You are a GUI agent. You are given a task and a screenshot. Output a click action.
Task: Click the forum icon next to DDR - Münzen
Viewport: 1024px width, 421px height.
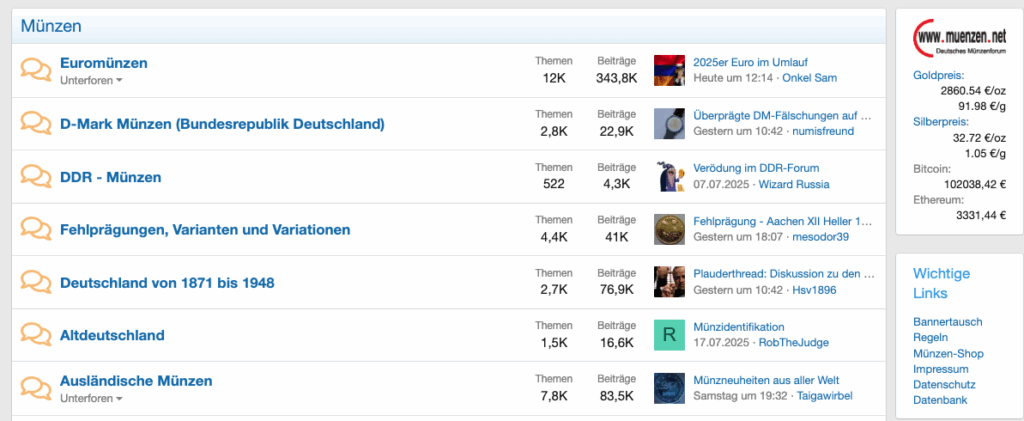pos(36,177)
